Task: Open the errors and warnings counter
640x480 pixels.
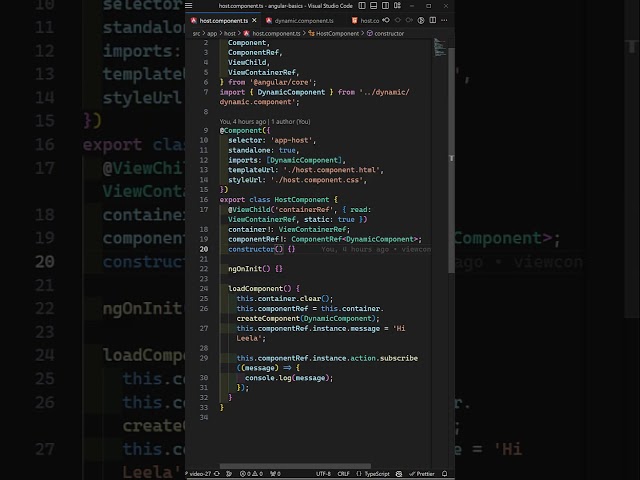Action: click(x=251, y=474)
